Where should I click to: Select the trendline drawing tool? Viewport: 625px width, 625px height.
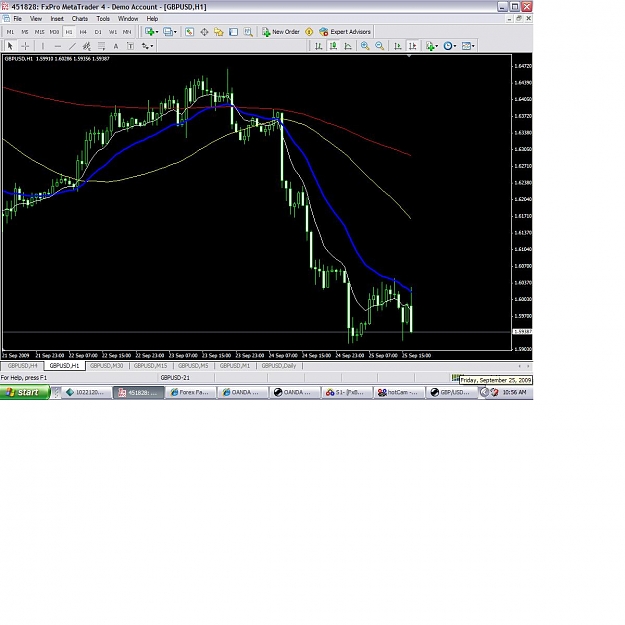[x=72, y=46]
